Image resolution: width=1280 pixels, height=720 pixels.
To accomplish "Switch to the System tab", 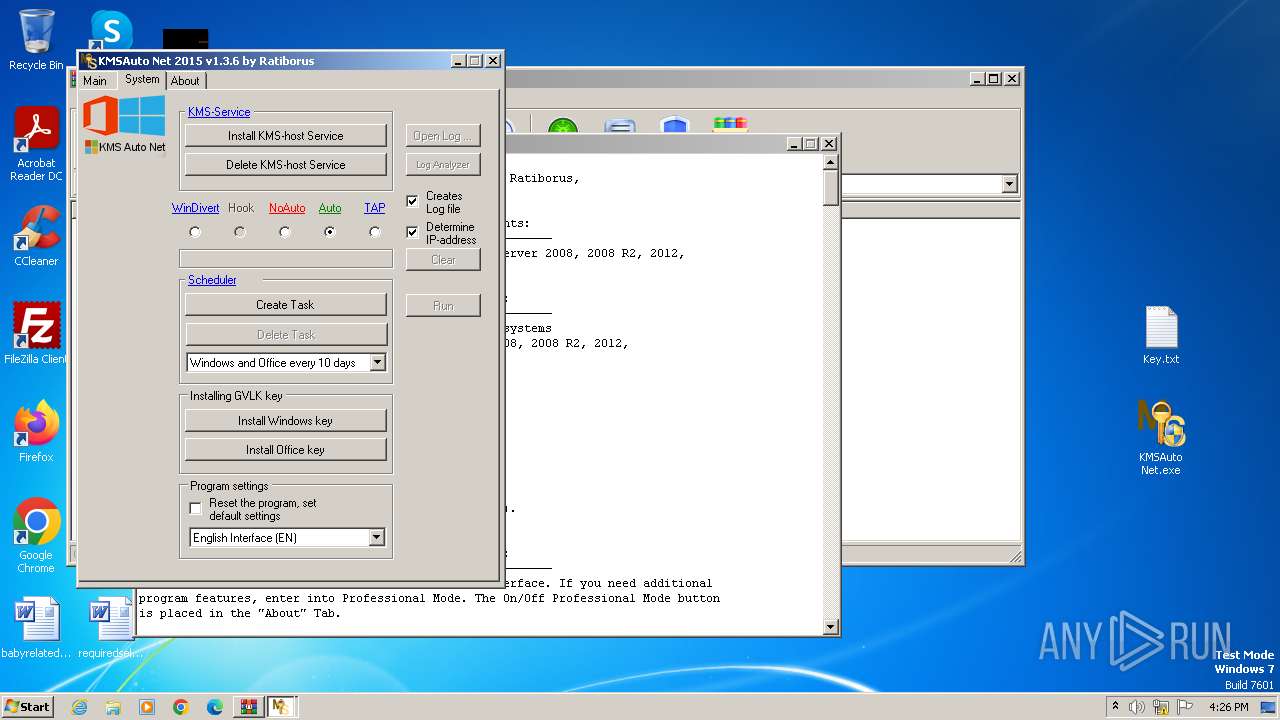I will click(x=142, y=80).
